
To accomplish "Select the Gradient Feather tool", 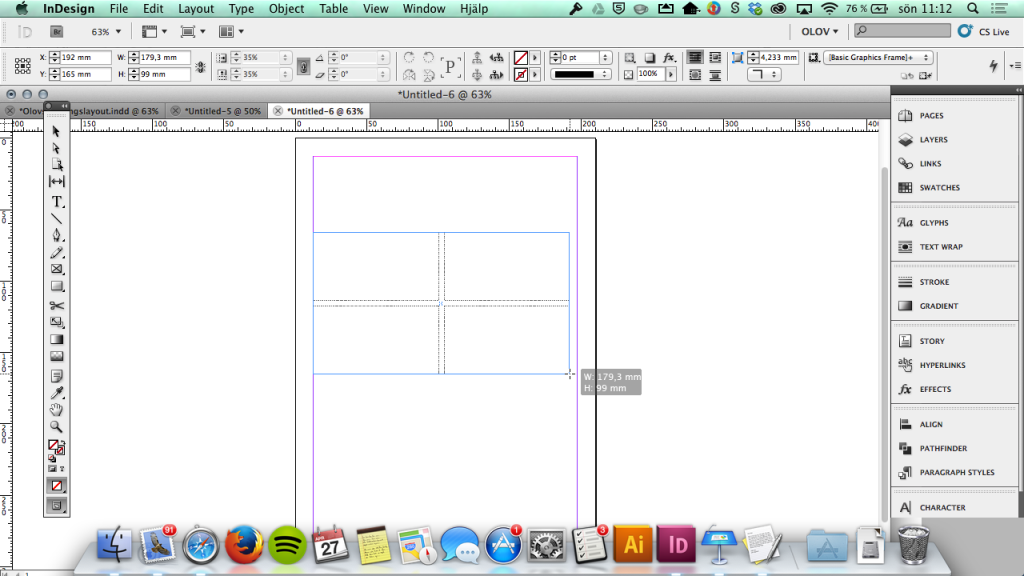I will [57, 356].
